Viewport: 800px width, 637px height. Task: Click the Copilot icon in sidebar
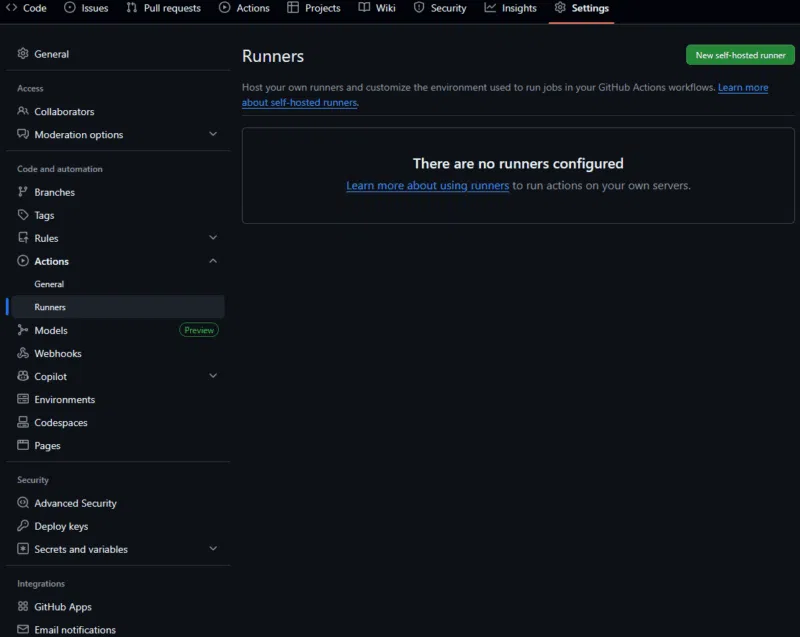point(23,376)
